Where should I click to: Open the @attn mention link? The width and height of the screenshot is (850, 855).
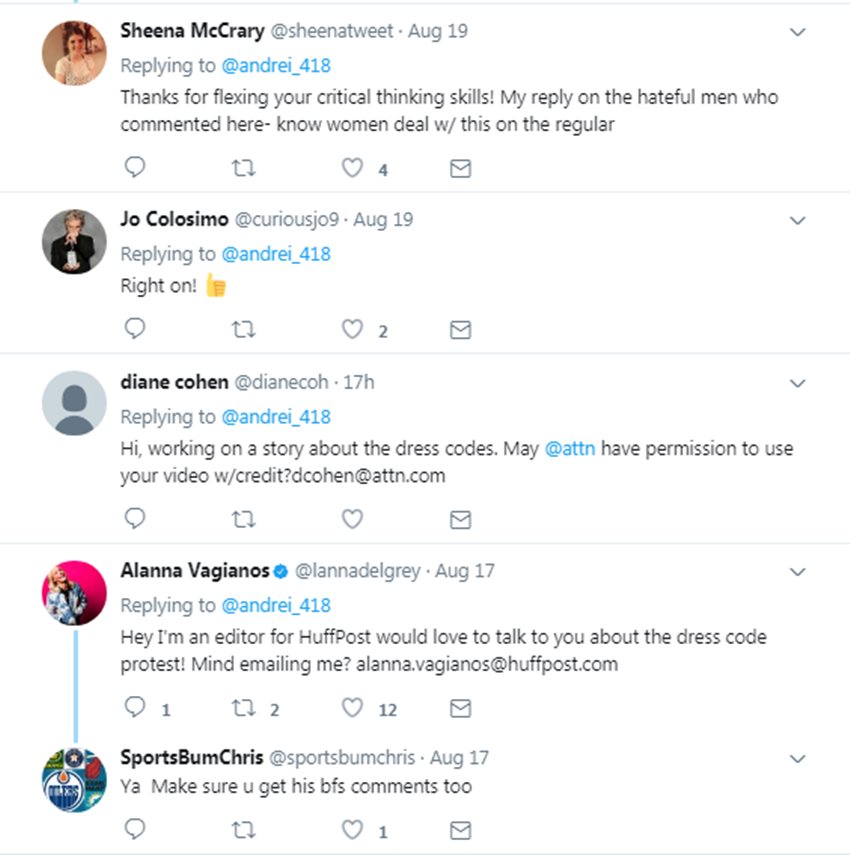tap(570, 449)
